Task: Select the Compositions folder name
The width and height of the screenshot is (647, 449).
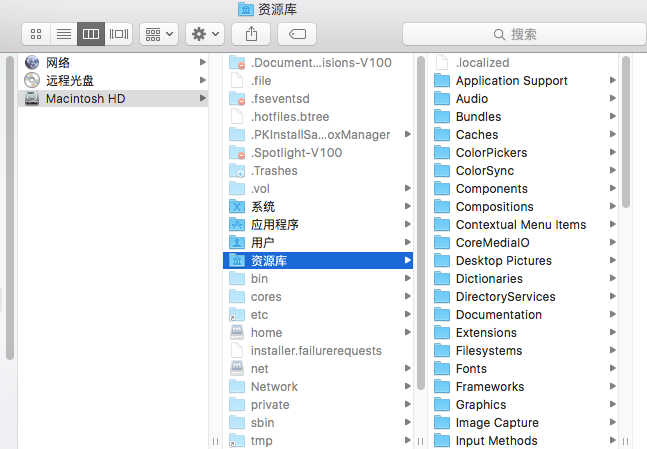Action: [x=495, y=206]
